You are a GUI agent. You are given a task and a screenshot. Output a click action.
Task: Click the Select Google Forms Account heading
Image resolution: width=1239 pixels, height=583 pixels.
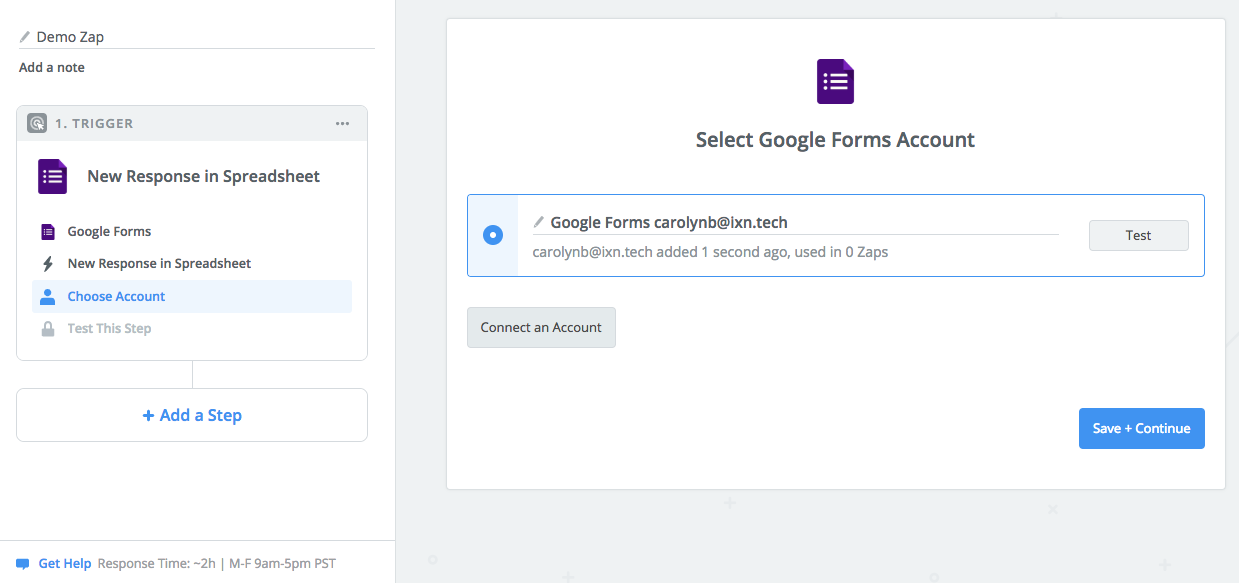[835, 140]
